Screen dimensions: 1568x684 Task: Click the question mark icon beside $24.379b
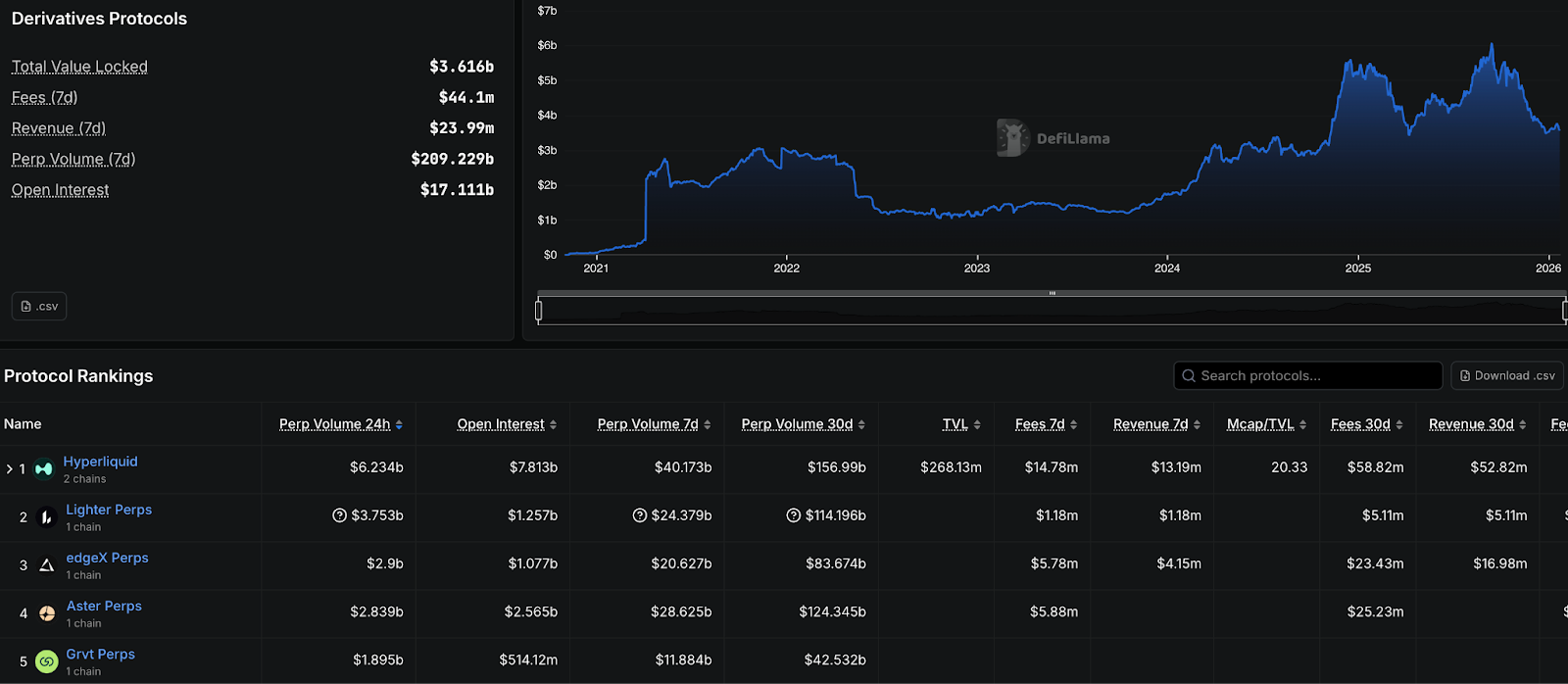640,515
